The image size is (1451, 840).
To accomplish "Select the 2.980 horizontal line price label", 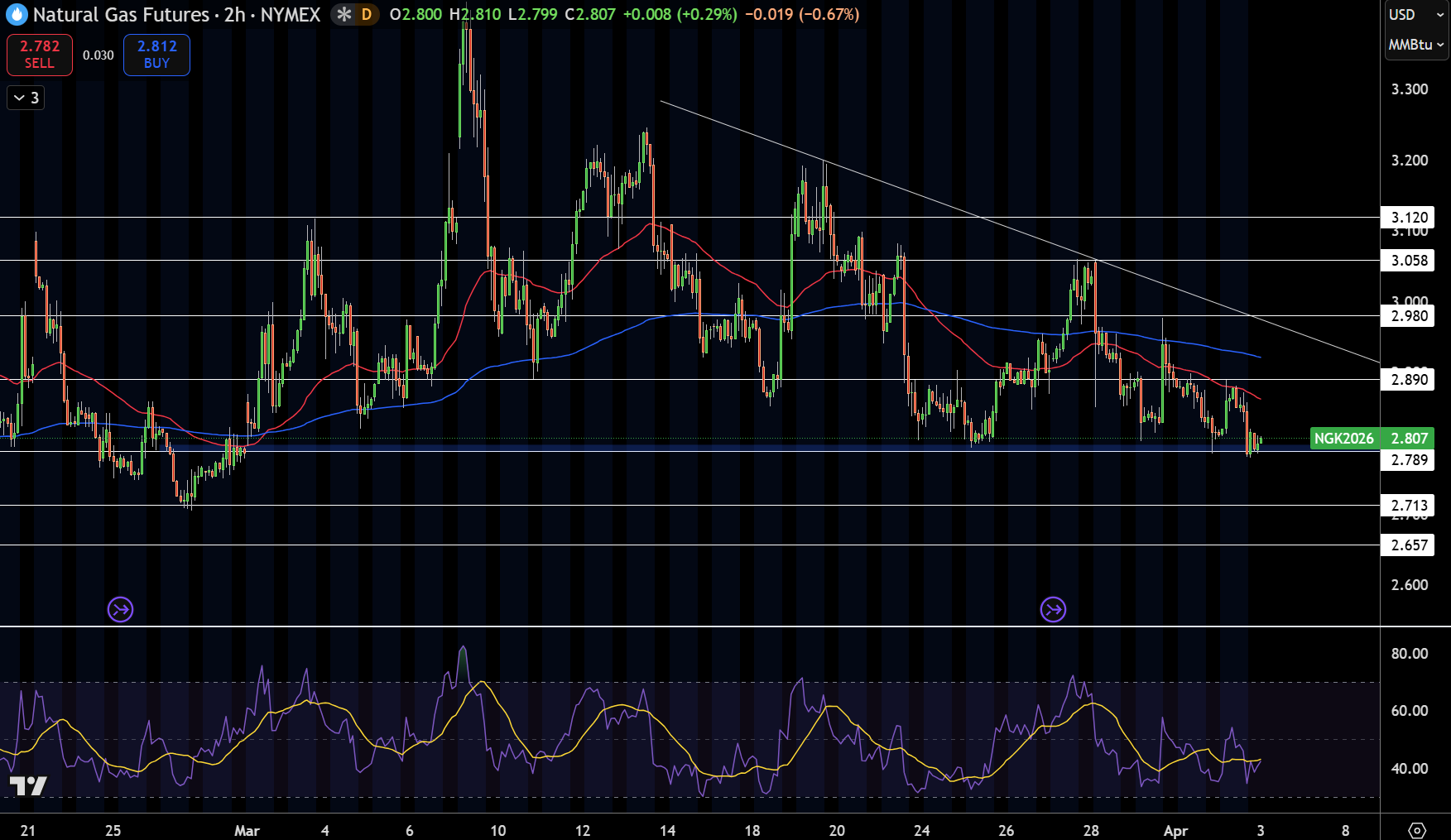I will [x=1408, y=316].
